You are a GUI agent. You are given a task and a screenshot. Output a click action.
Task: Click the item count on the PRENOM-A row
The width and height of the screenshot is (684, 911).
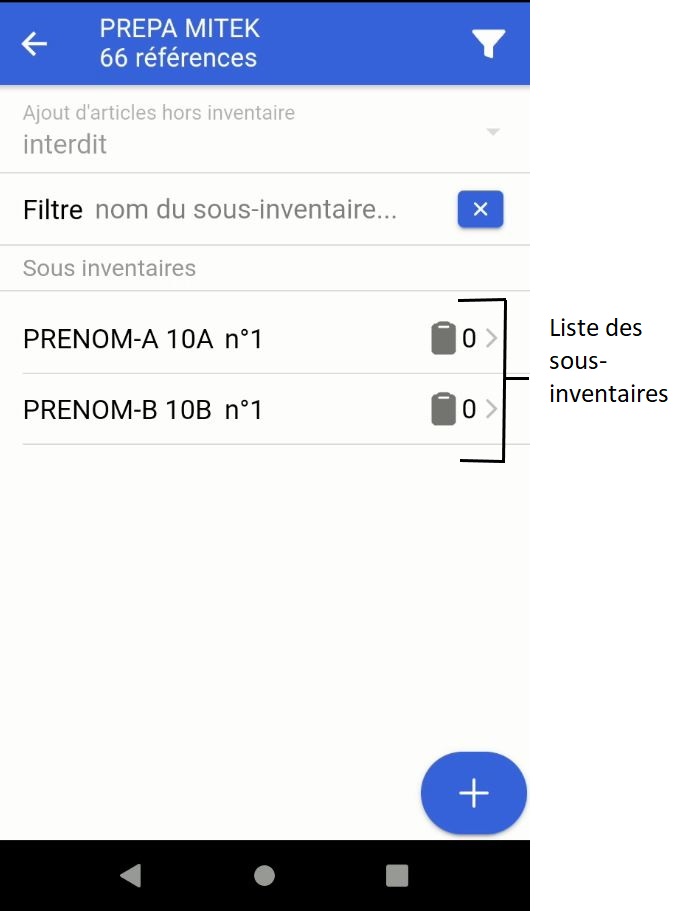pos(469,339)
